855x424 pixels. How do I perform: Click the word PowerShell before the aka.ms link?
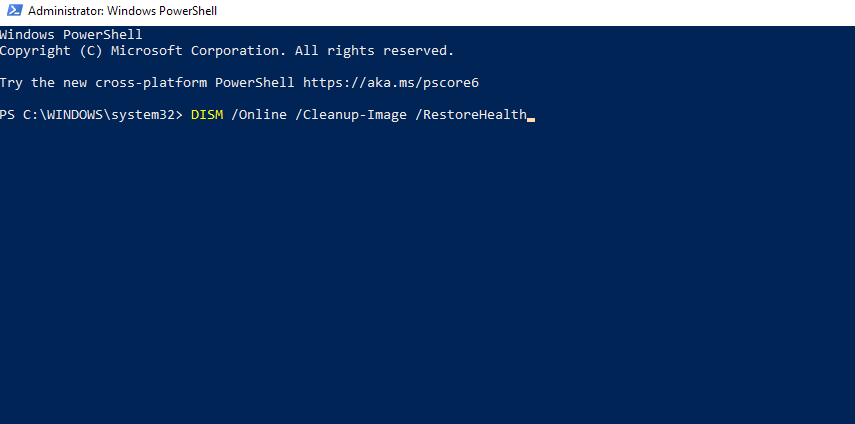[x=255, y=83]
